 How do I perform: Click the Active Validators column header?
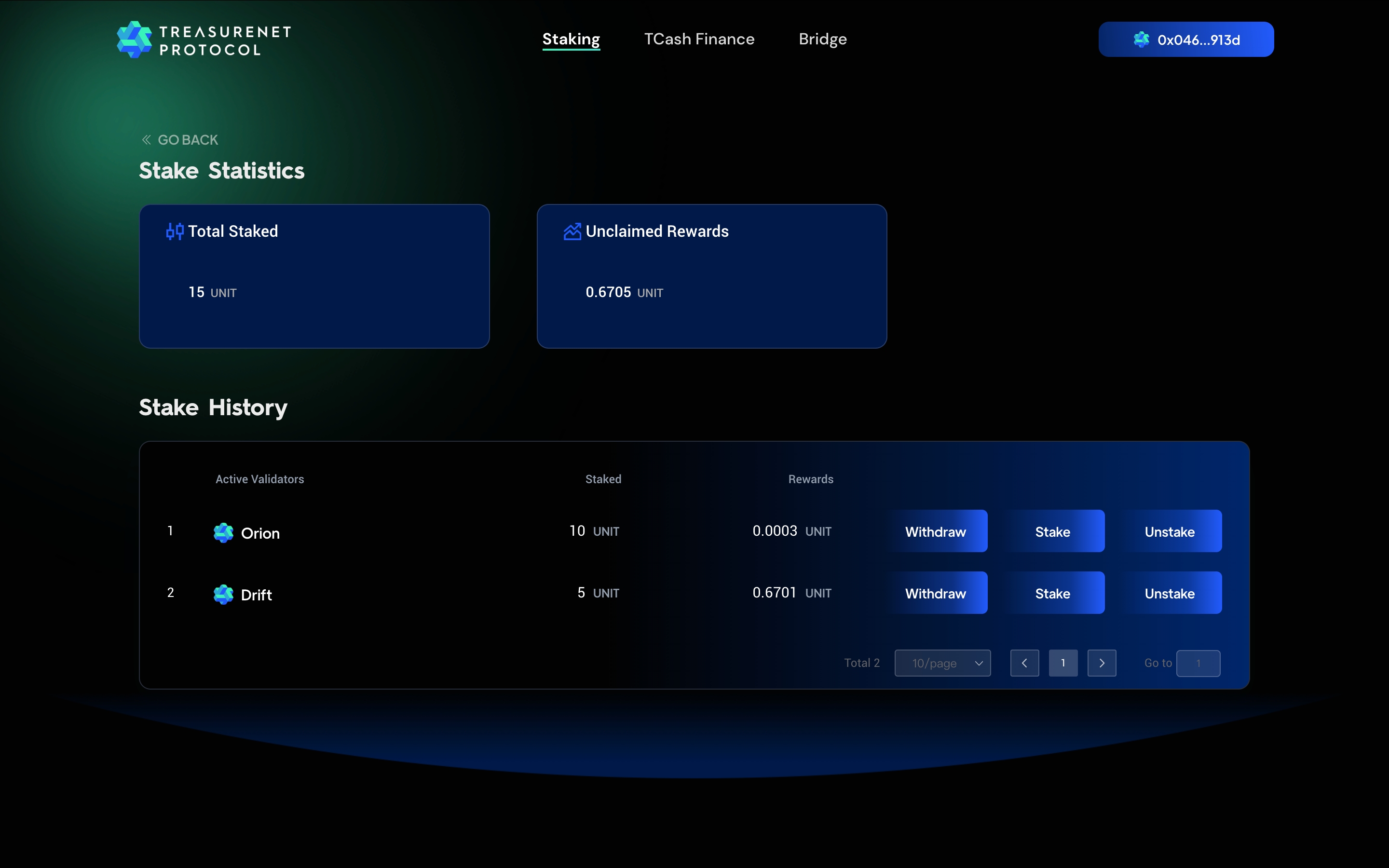pyautogui.click(x=259, y=479)
